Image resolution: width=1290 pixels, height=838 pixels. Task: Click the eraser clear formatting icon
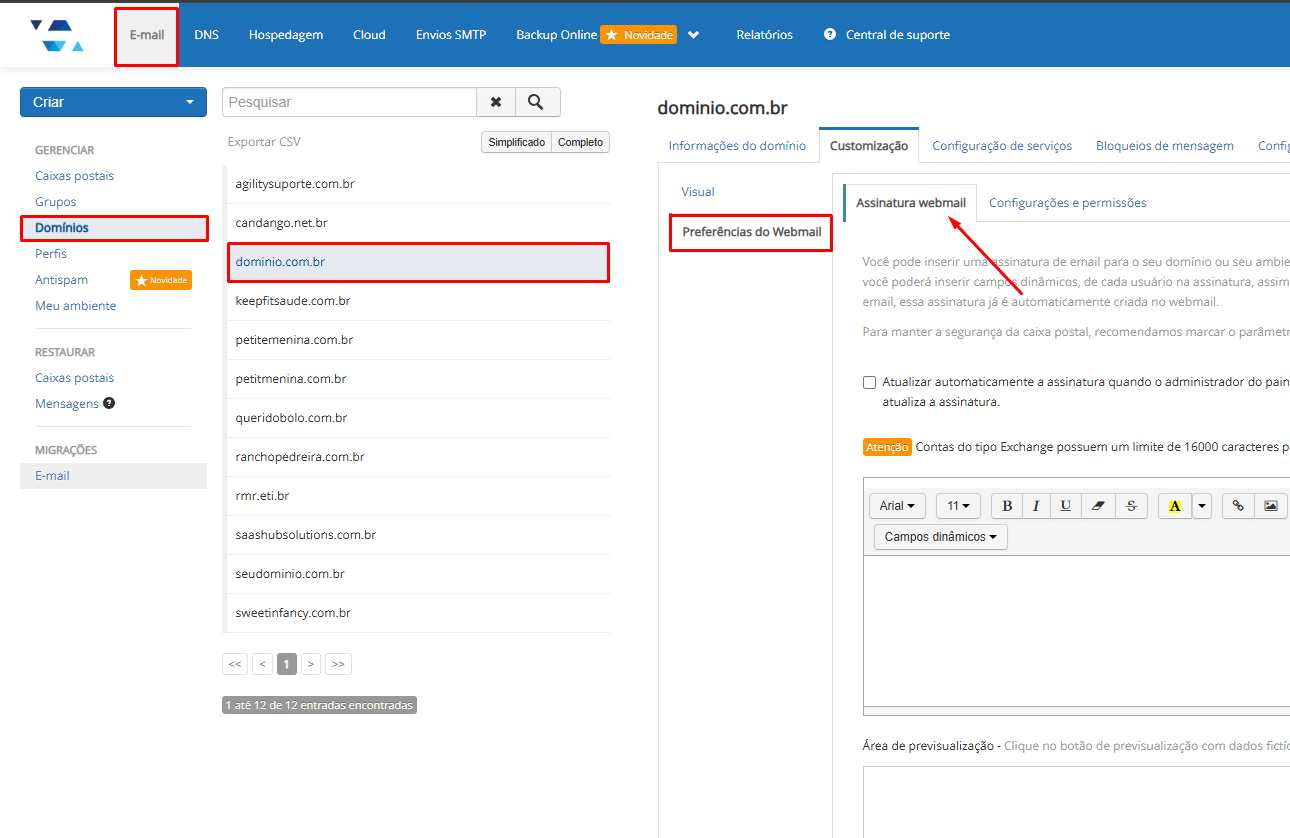click(x=1098, y=506)
